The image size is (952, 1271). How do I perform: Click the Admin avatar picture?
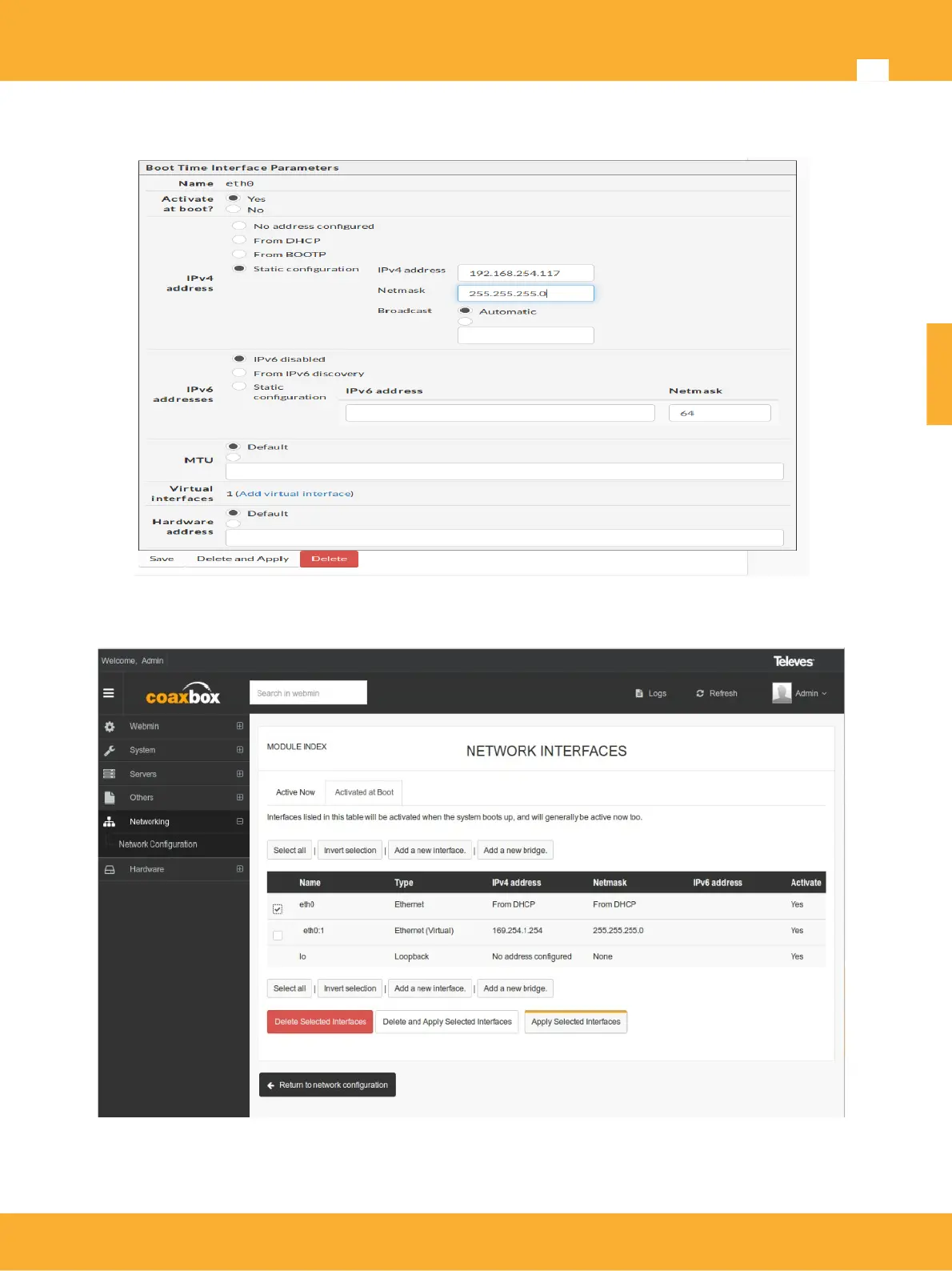(x=782, y=693)
